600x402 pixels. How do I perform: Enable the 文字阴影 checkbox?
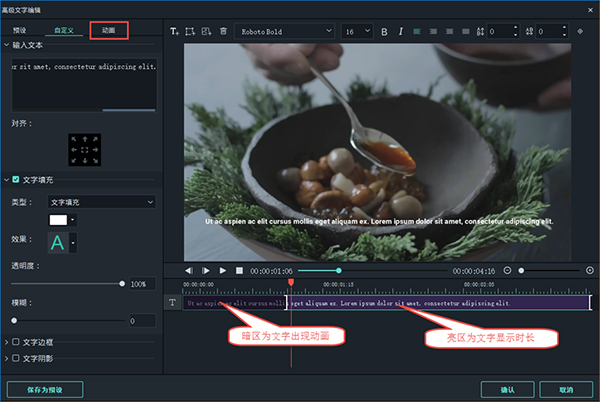(15, 357)
